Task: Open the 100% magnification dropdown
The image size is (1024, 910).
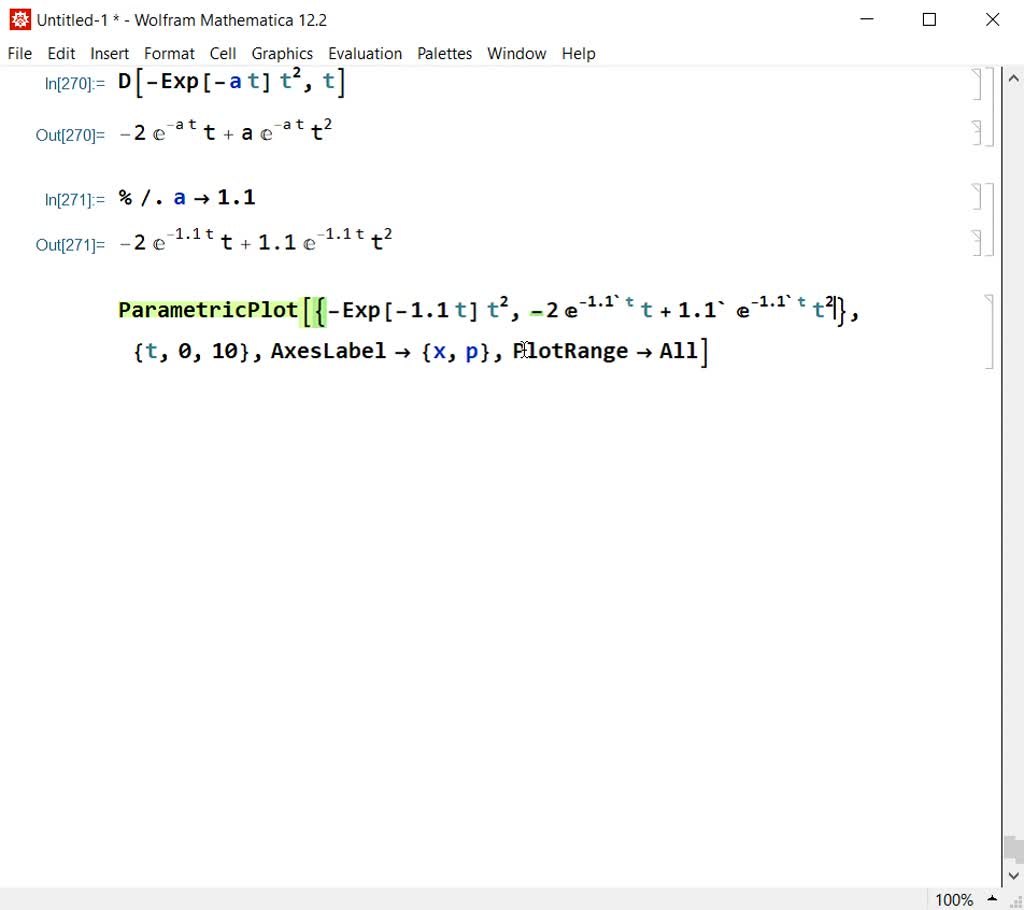Action: 962,899
